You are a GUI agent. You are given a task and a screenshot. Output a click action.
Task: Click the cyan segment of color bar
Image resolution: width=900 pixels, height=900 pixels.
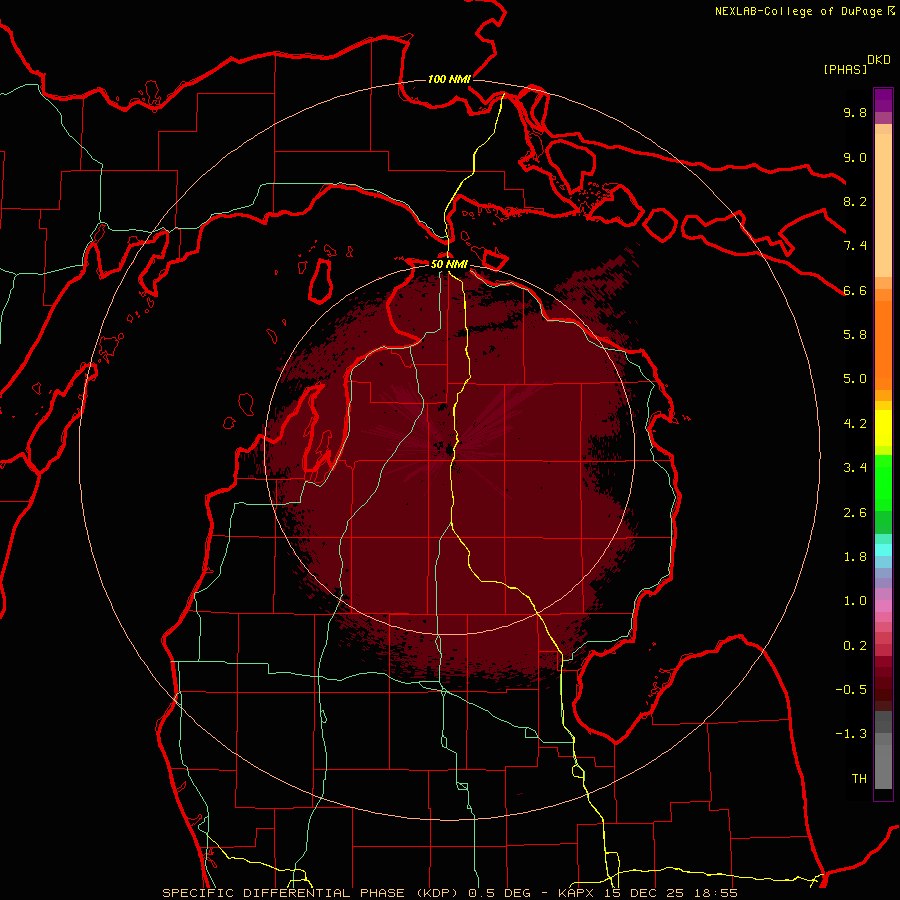click(883, 550)
